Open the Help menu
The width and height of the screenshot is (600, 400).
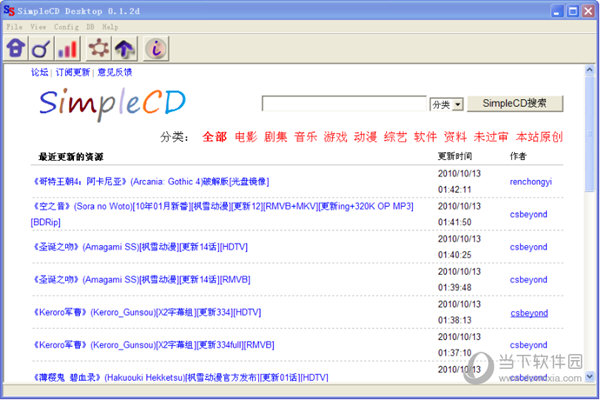[110, 27]
